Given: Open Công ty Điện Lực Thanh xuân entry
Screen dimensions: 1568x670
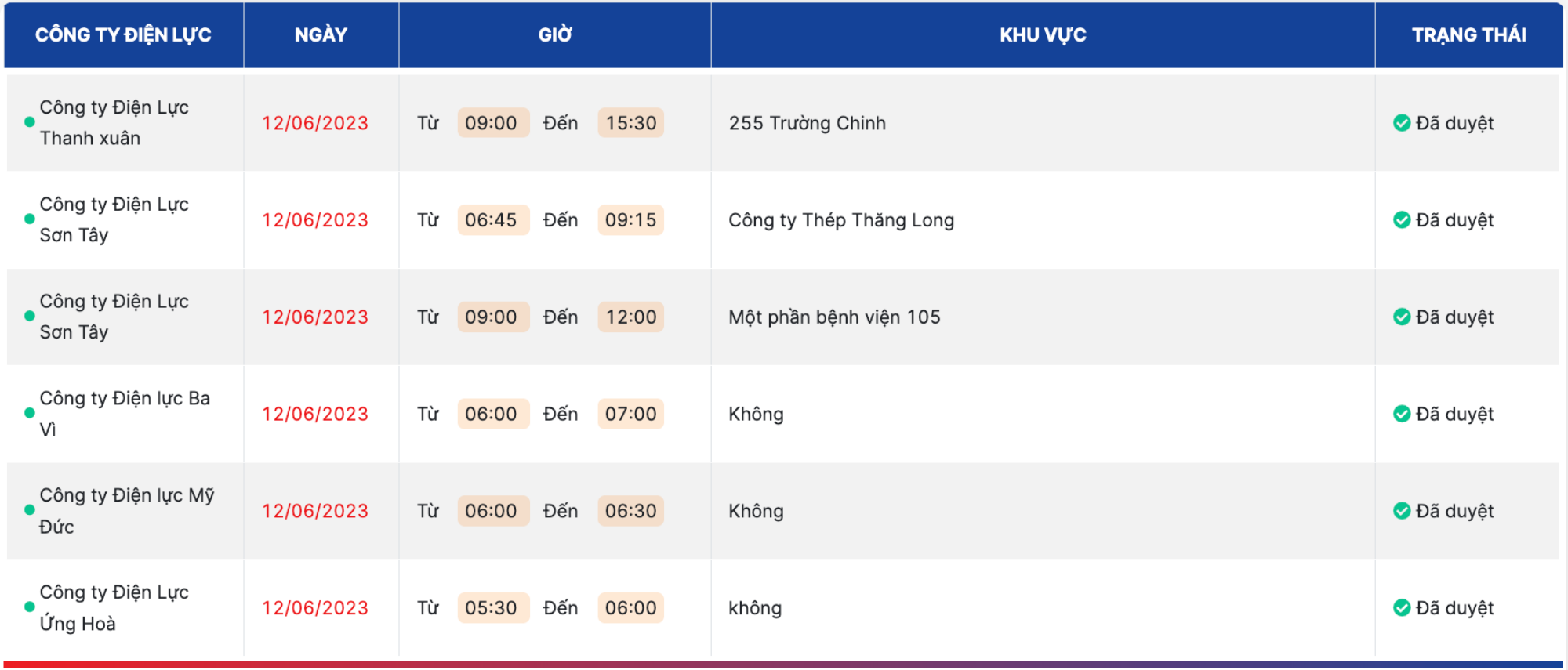Looking at the screenshot, I should coord(114,123).
